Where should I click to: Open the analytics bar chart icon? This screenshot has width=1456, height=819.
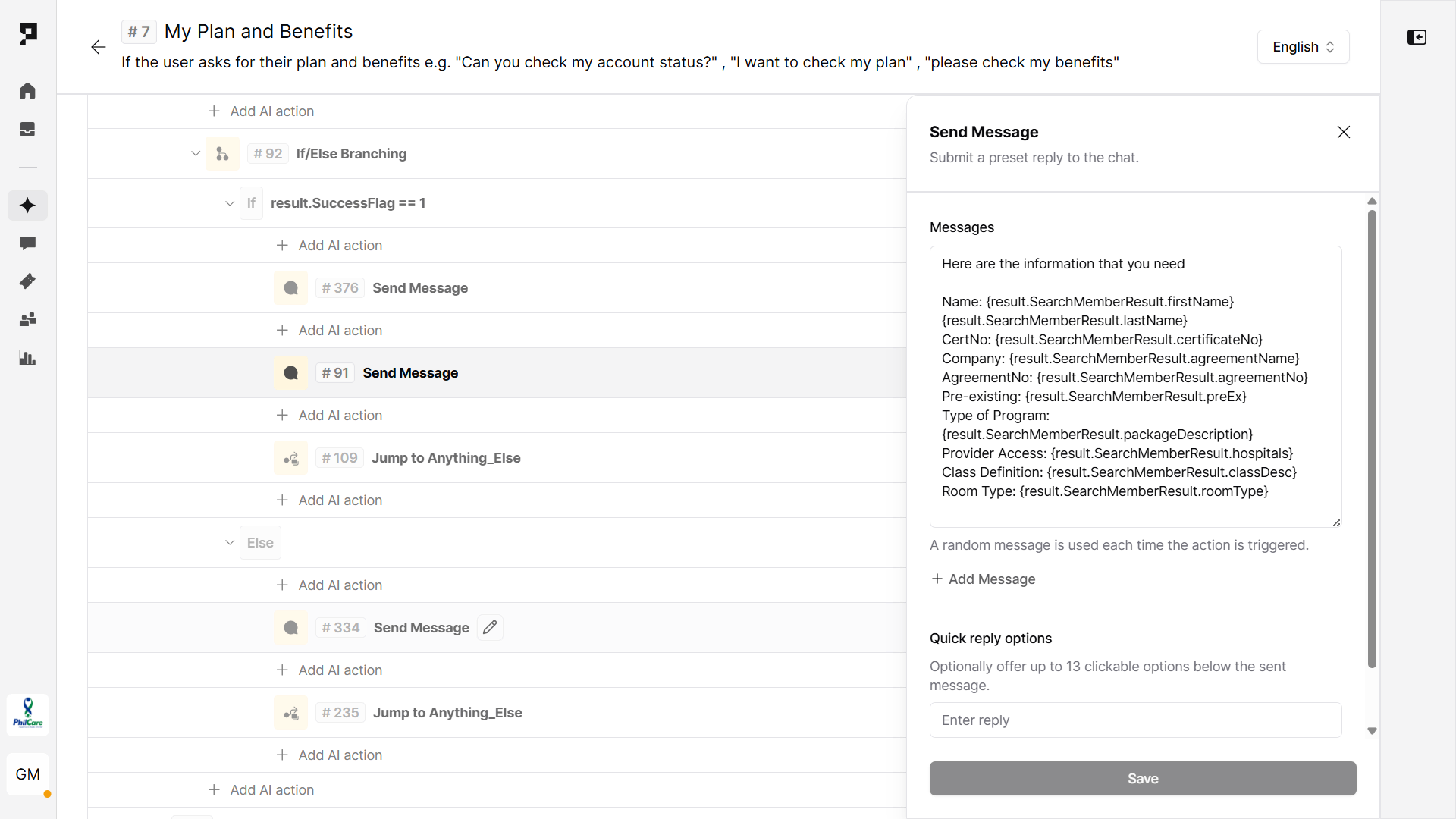(x=27, y=358)
